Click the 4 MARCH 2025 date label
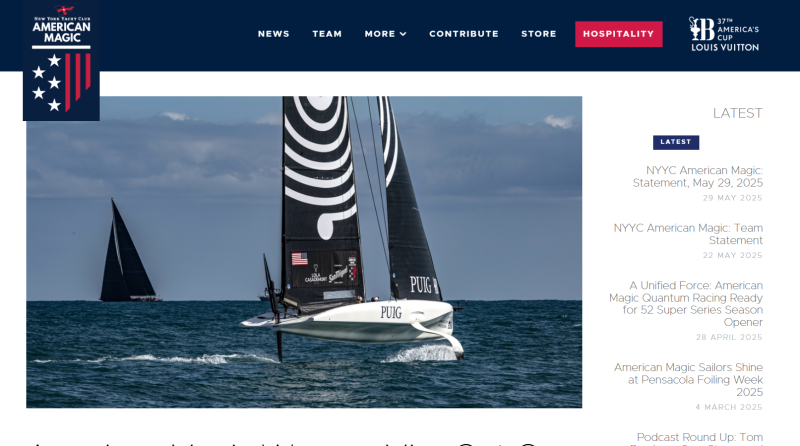This screenshot has height=446, width=800. click(729, 407)
